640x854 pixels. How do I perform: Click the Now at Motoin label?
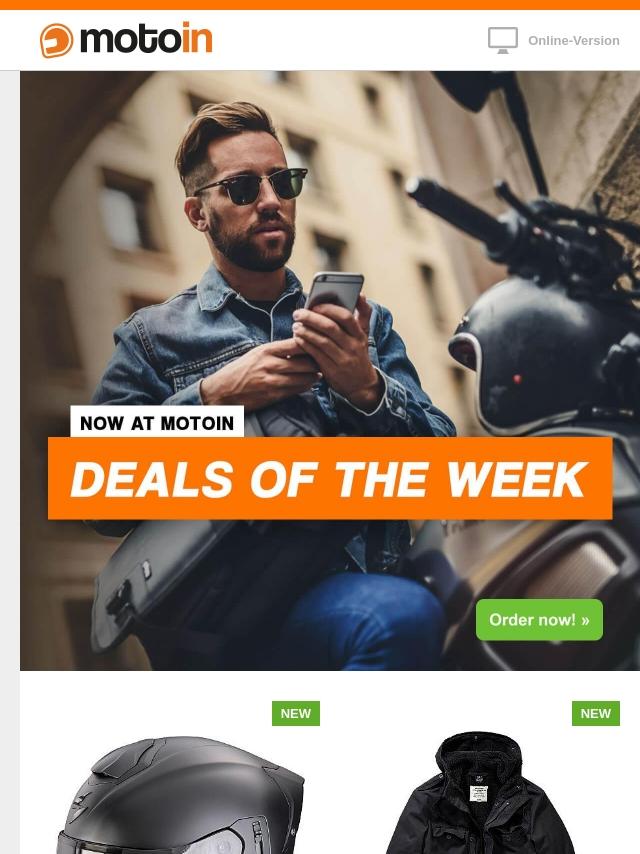click(x=157, y=423)
